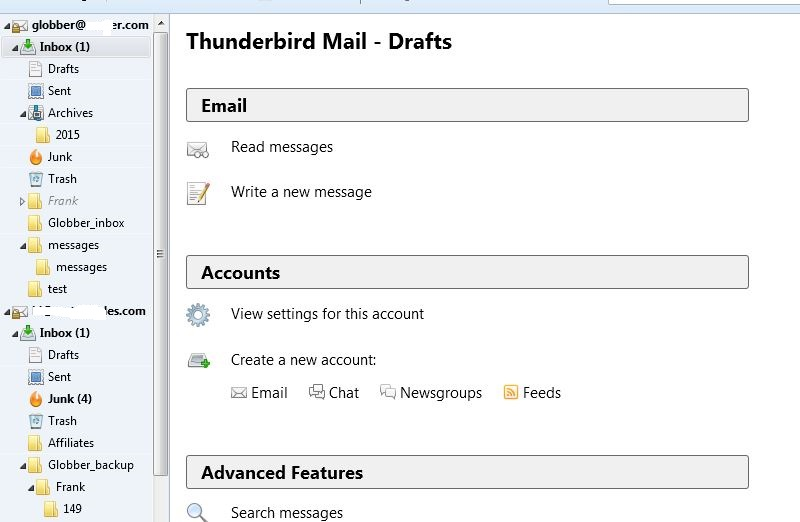Select the Trash label under the first account
800x522 pixels.
pyautogui.click(x=62, y=179)
